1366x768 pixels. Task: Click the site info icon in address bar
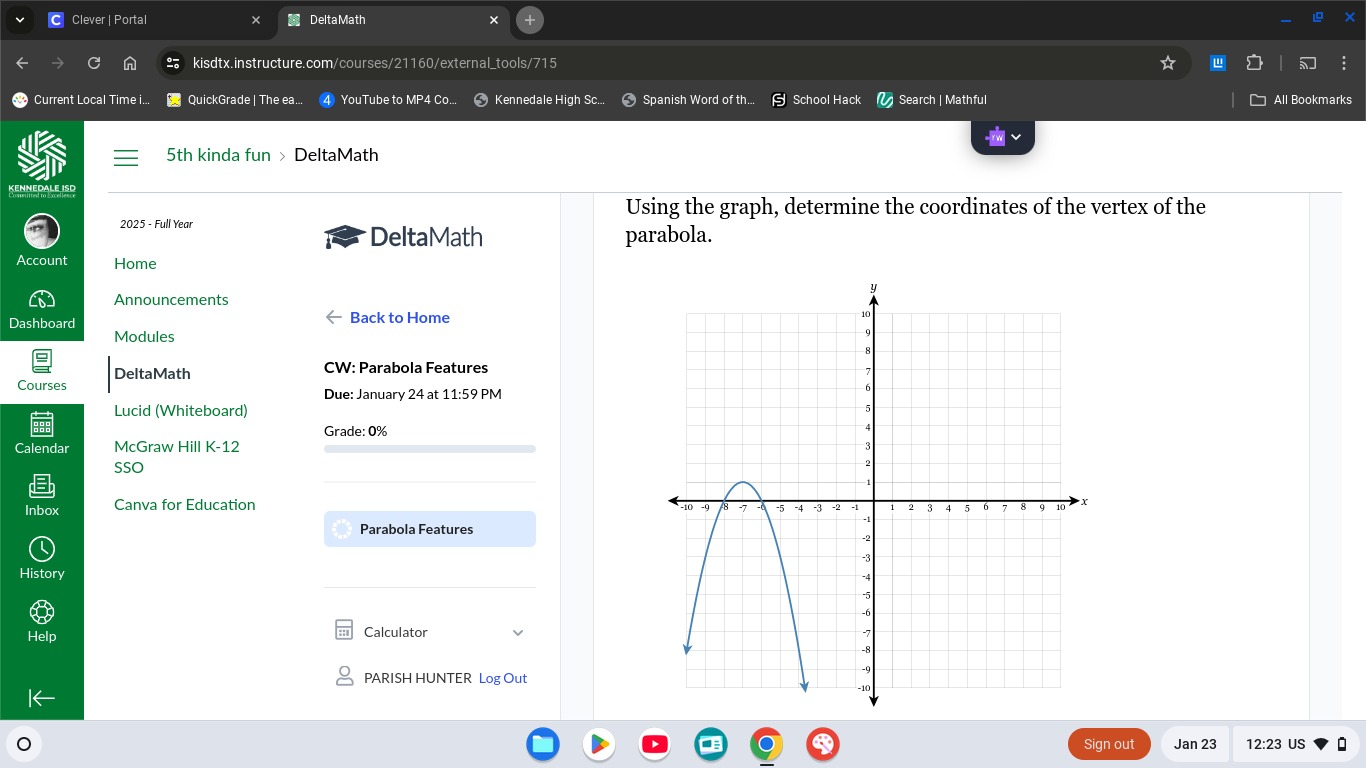tap(173, 63)
